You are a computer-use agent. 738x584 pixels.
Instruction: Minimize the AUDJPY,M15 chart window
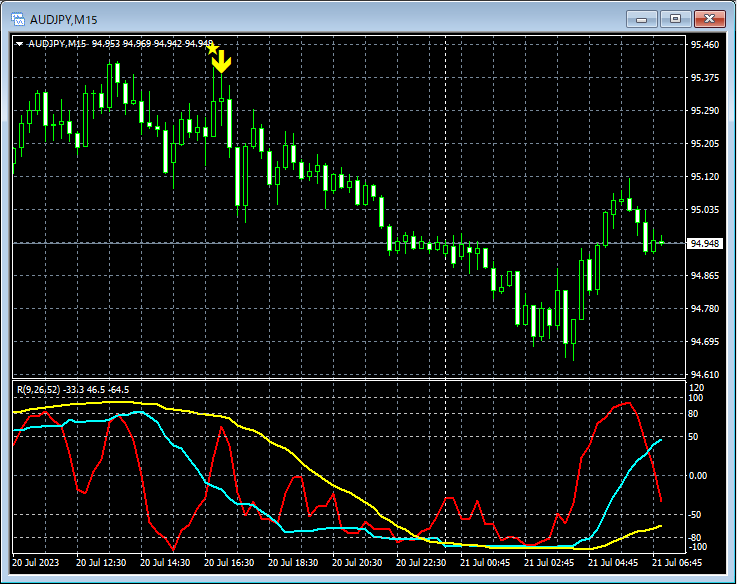[642, 19]
